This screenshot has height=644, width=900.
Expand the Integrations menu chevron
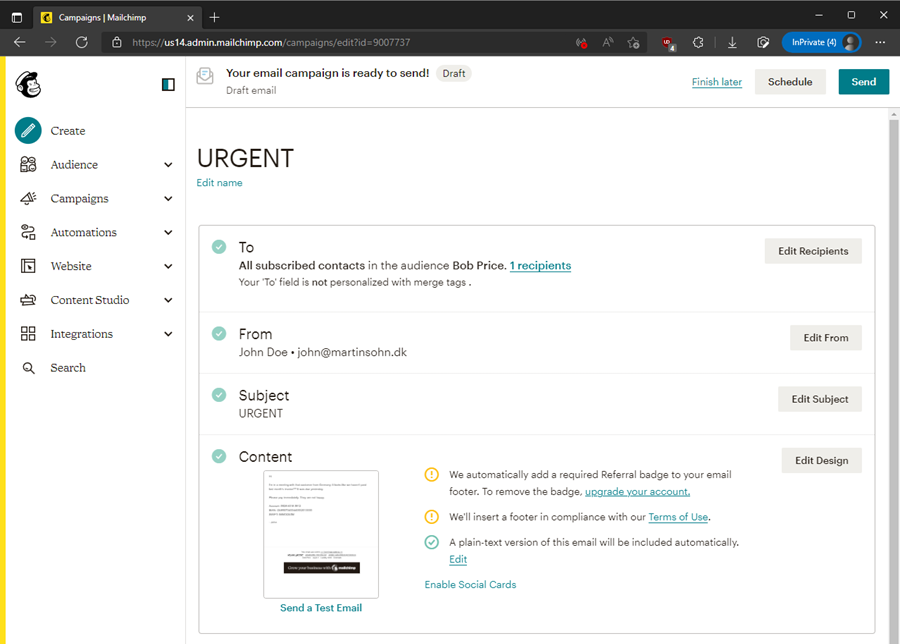pyautogui.click(x=168, y=334)
